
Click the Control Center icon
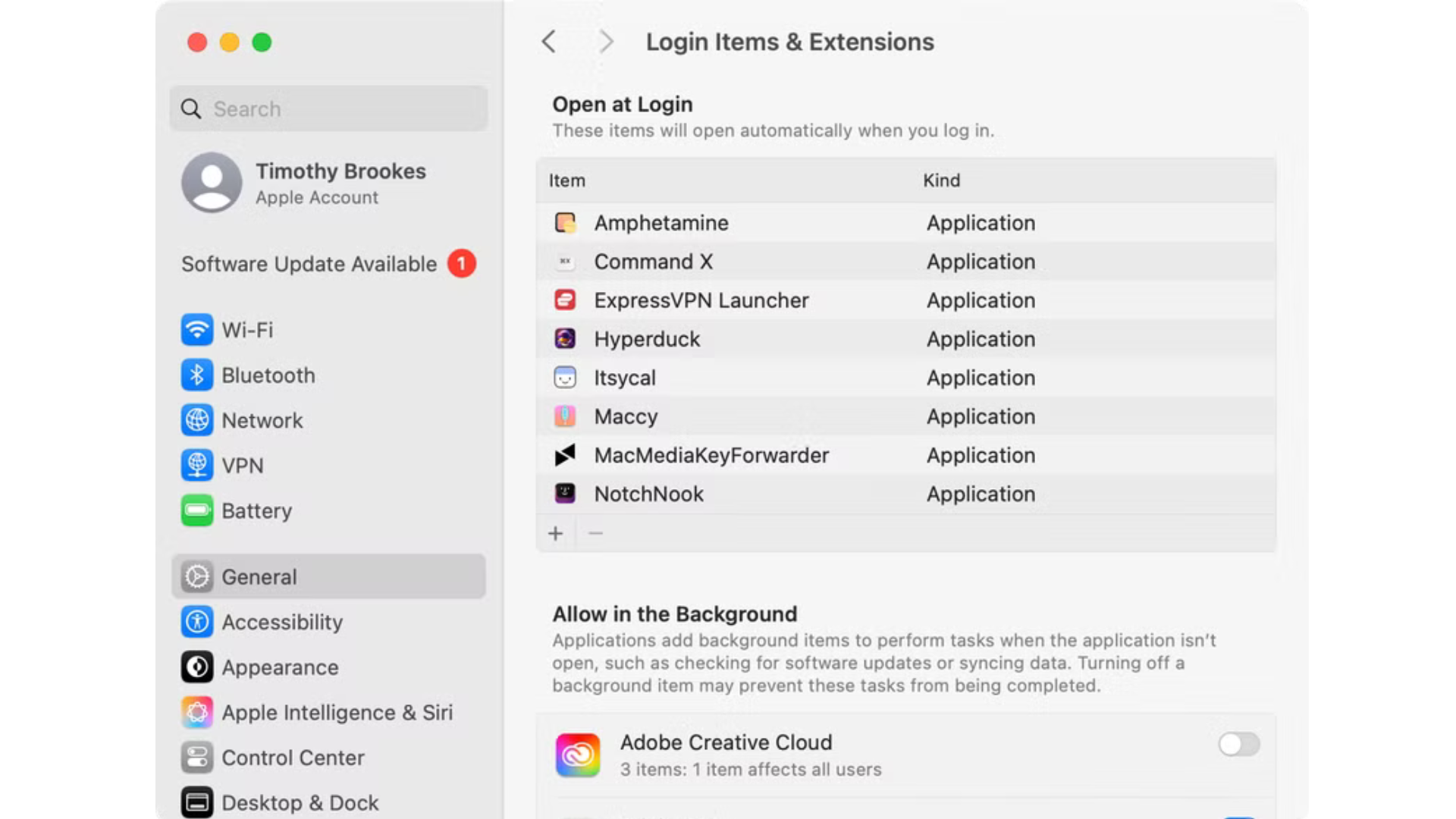[197, 758]
